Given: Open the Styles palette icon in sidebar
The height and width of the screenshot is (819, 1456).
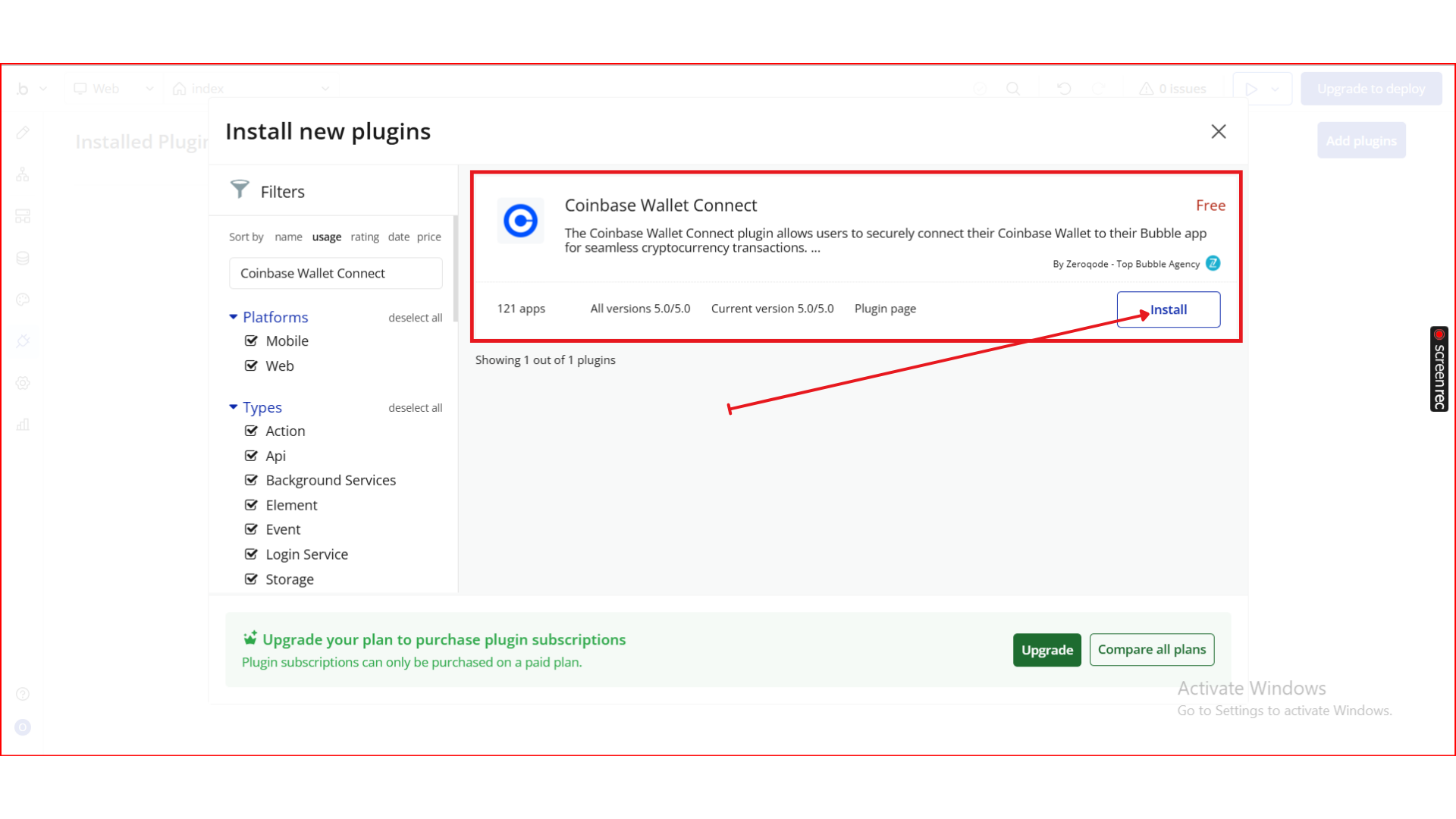Looking at the screenshot, I should [x=23, y=300].
